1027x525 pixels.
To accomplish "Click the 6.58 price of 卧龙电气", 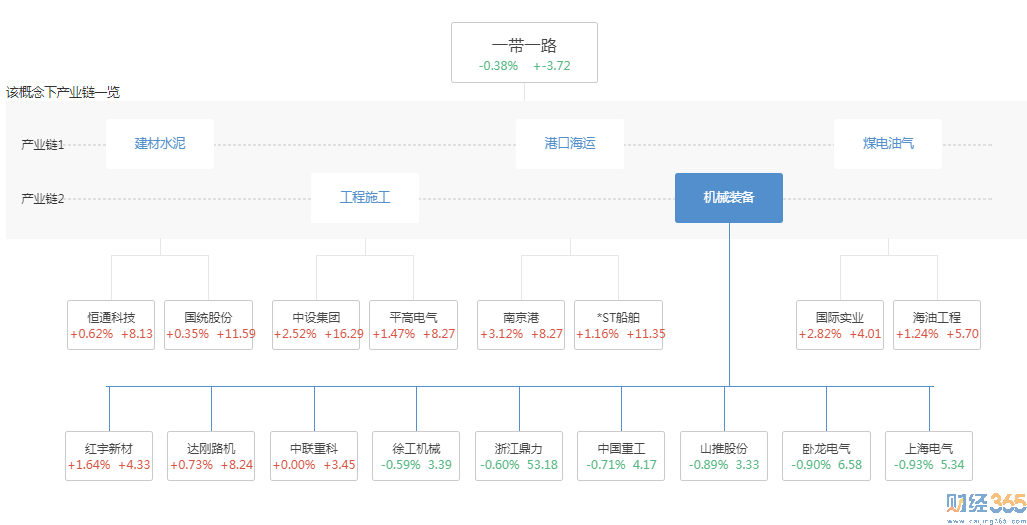I will (x=850, y=465).
